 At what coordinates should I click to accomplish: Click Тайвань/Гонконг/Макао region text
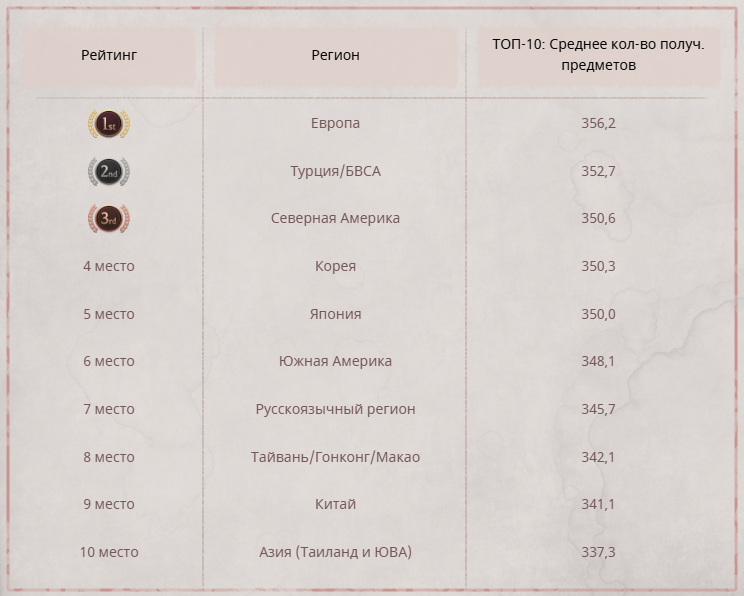tap(335, 457)
